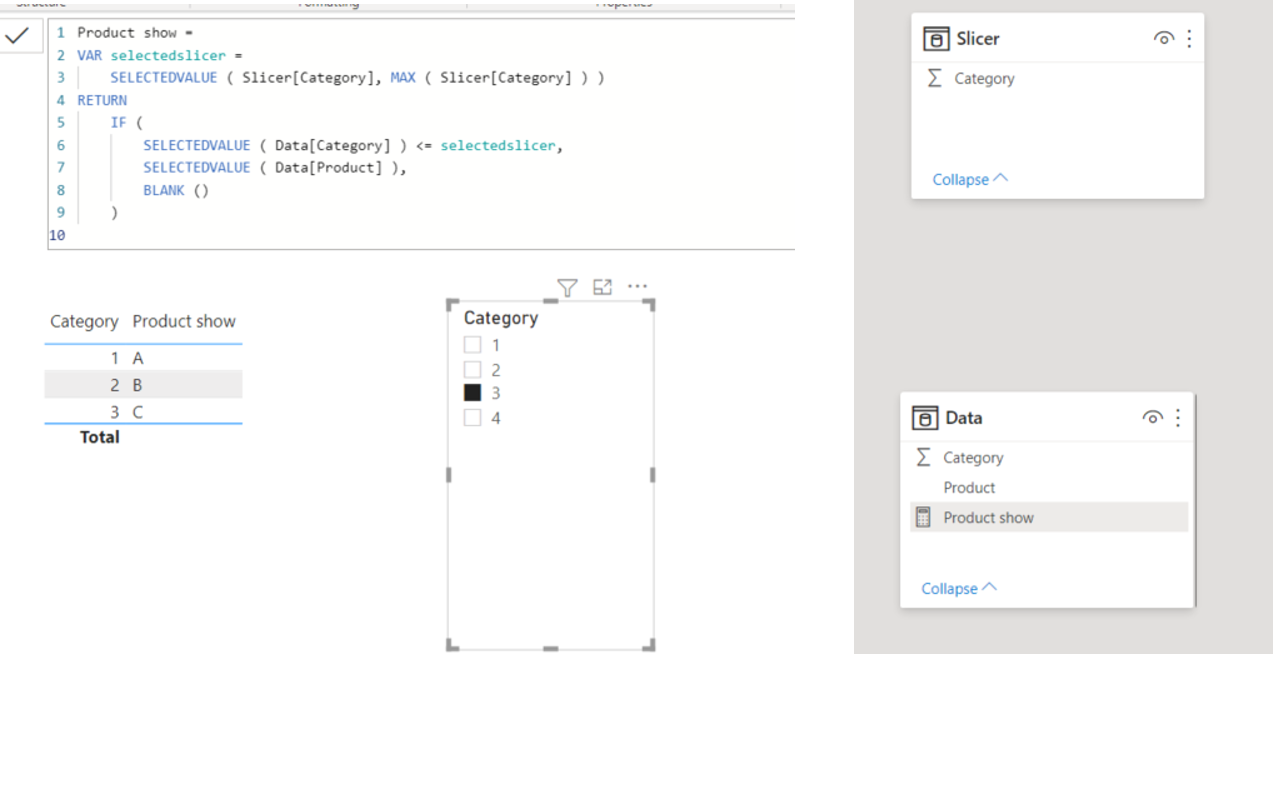Toggle visibility eye on Data table
The width and height of the screenshot is (1273, 806).
(x=1152, y=417)
